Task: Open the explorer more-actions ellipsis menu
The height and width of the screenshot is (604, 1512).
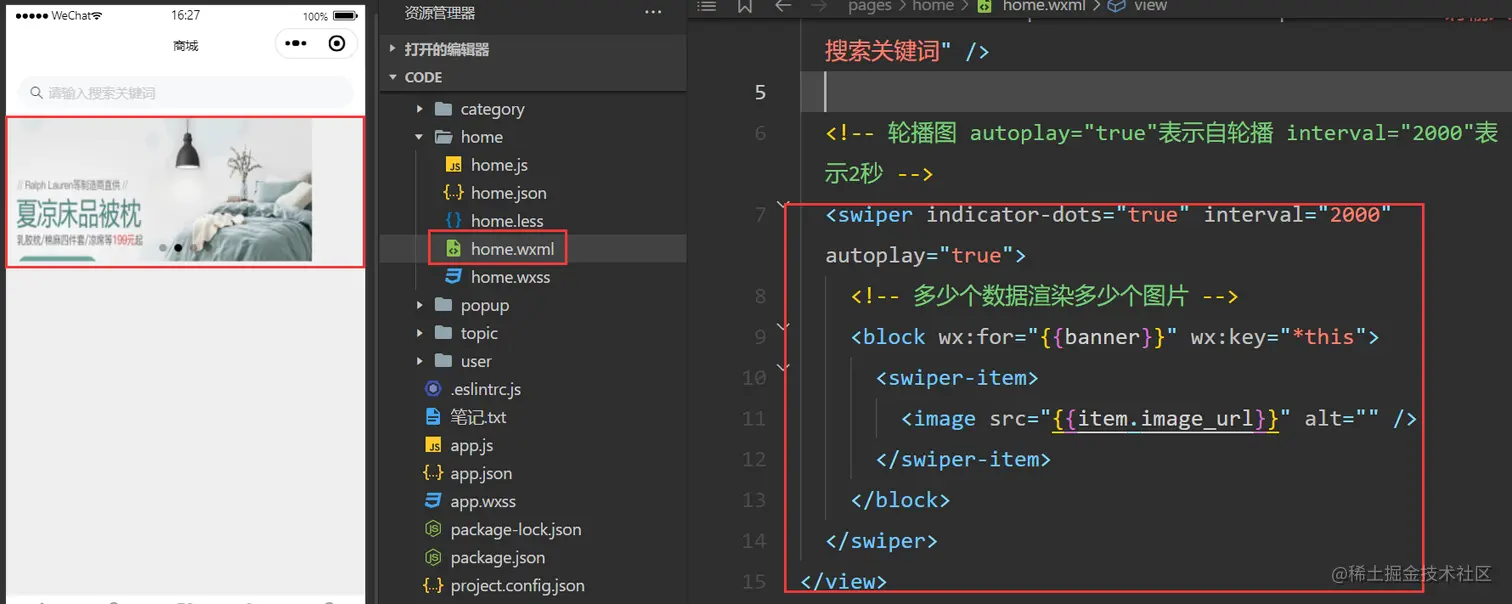Action: click(x=653, y=13)
